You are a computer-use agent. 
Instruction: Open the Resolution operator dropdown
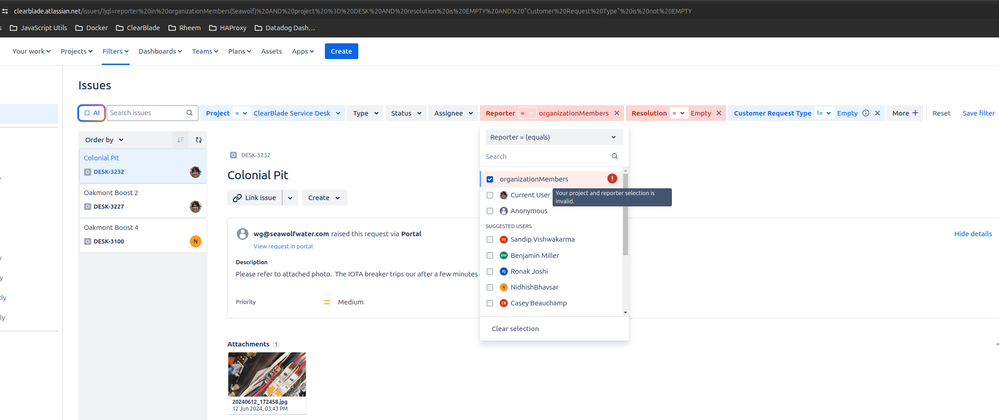click(679, 113)
